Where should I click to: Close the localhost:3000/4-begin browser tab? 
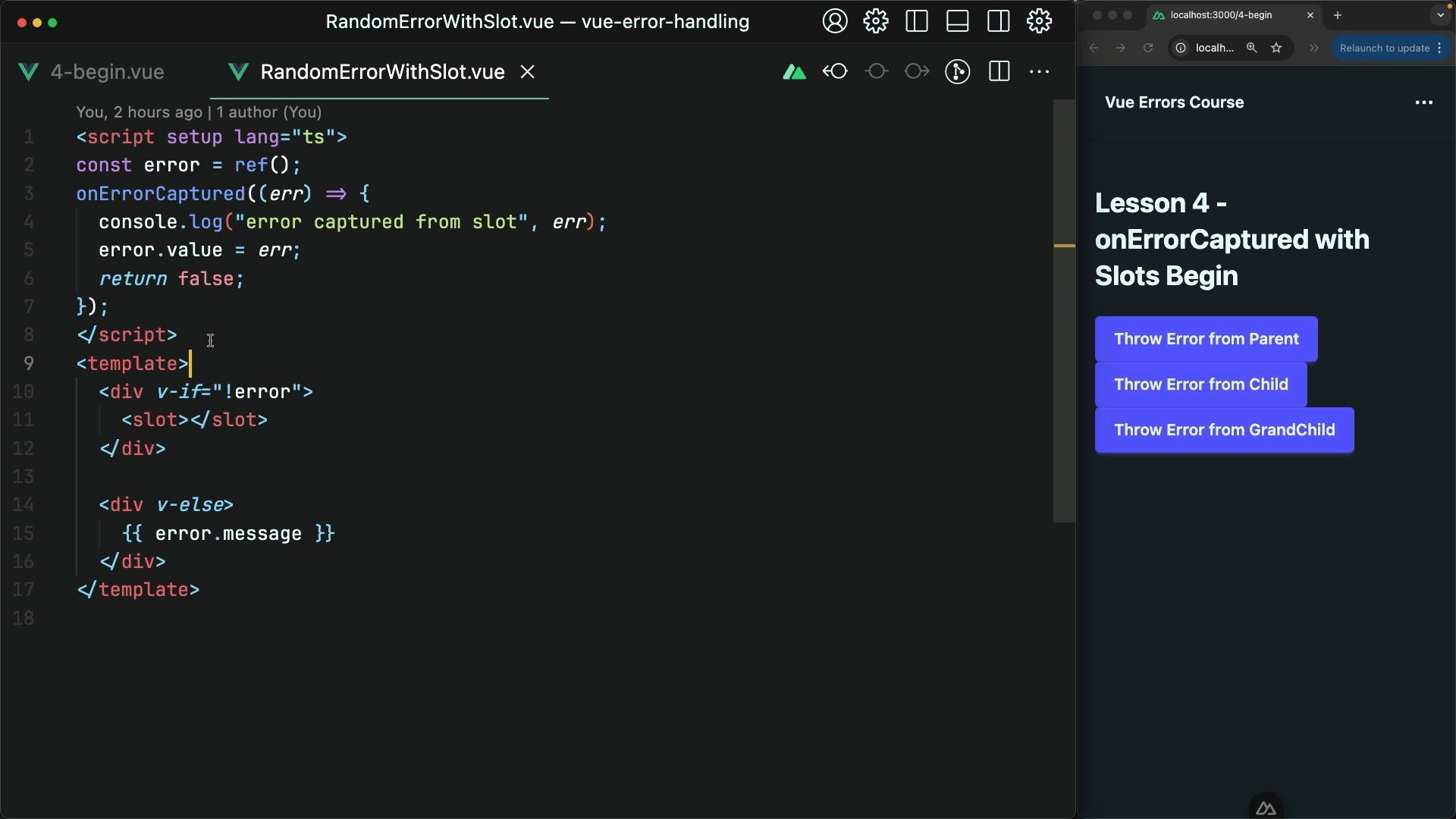(1310, 15)
